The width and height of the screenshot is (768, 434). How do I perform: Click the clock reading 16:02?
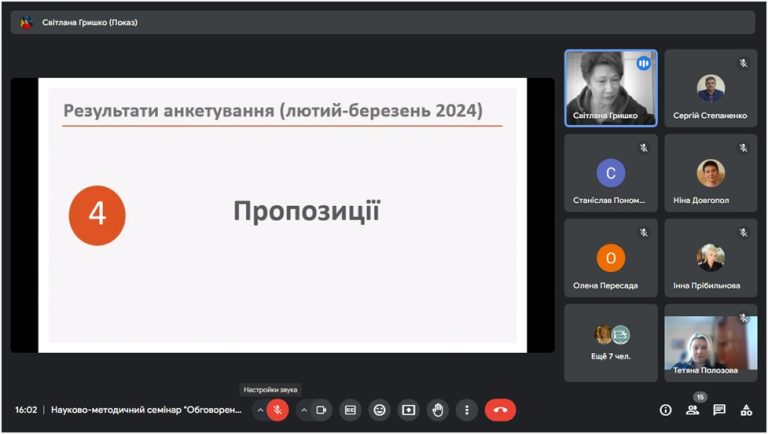click(x=26, y=410)
